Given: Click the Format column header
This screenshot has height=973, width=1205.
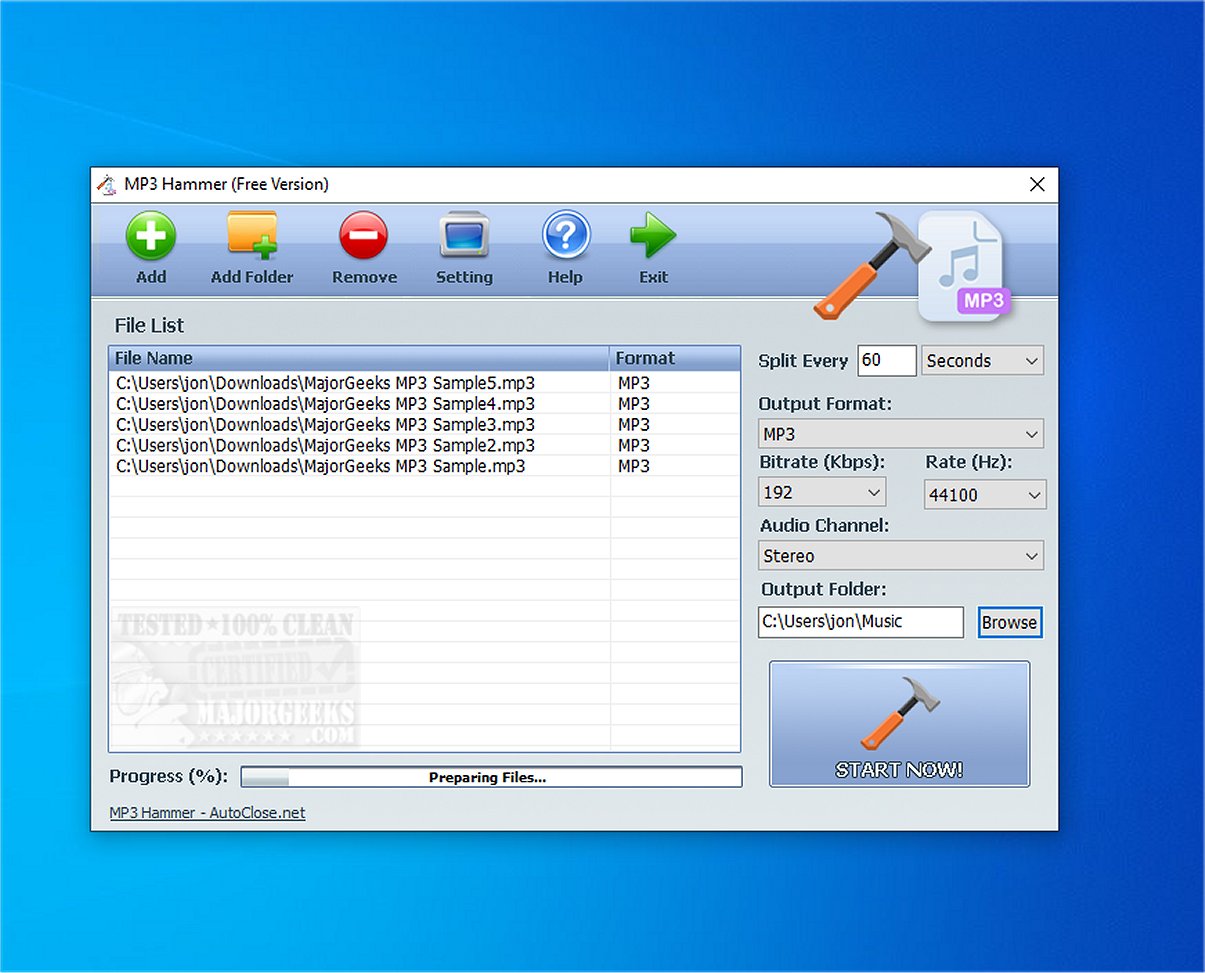Looking at the screenshot, I should (x=675, y=358).
